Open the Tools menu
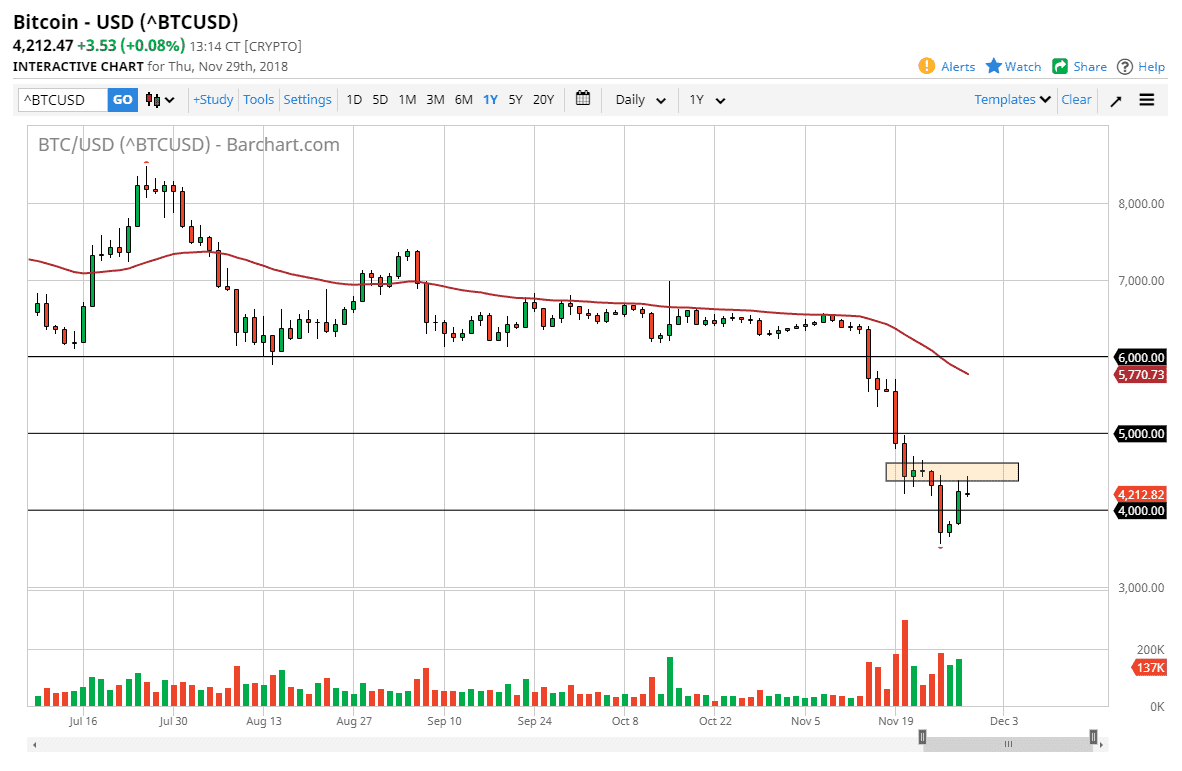Image resolution: width=1182 pixels, height=771 pixels. click(x=258, y=99)
